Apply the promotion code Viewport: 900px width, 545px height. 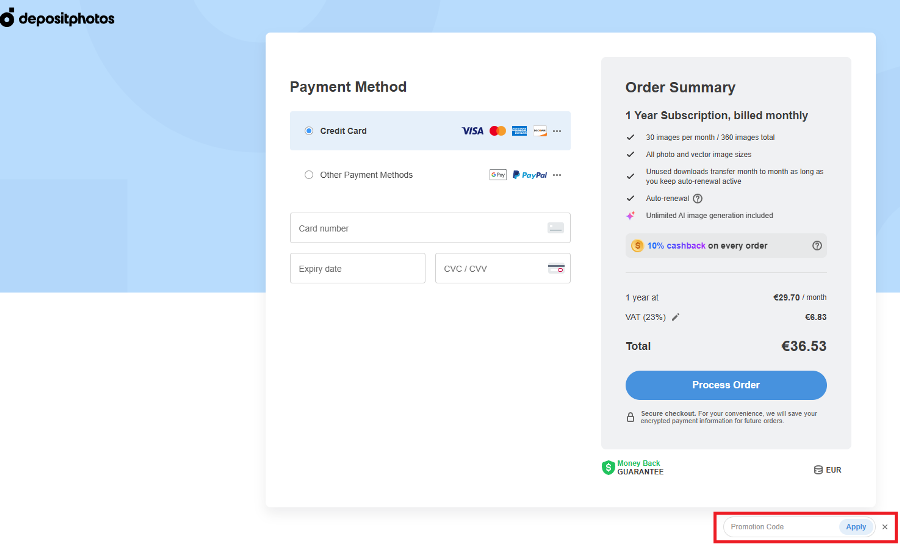(x=856, y=527)
